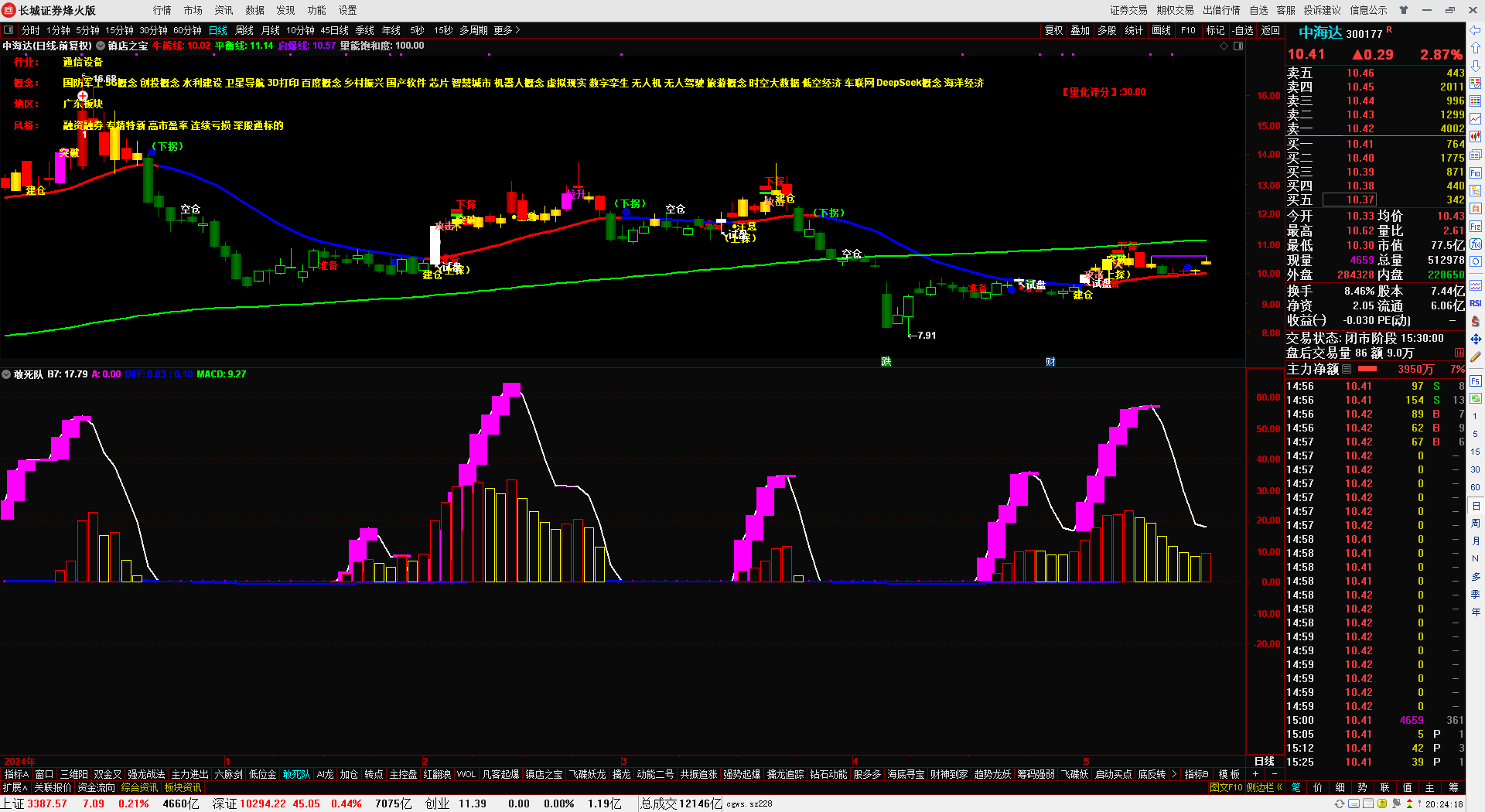
Task: Toggle the 复权 option in the chart toolbar
Action: tap(1053, 30)
